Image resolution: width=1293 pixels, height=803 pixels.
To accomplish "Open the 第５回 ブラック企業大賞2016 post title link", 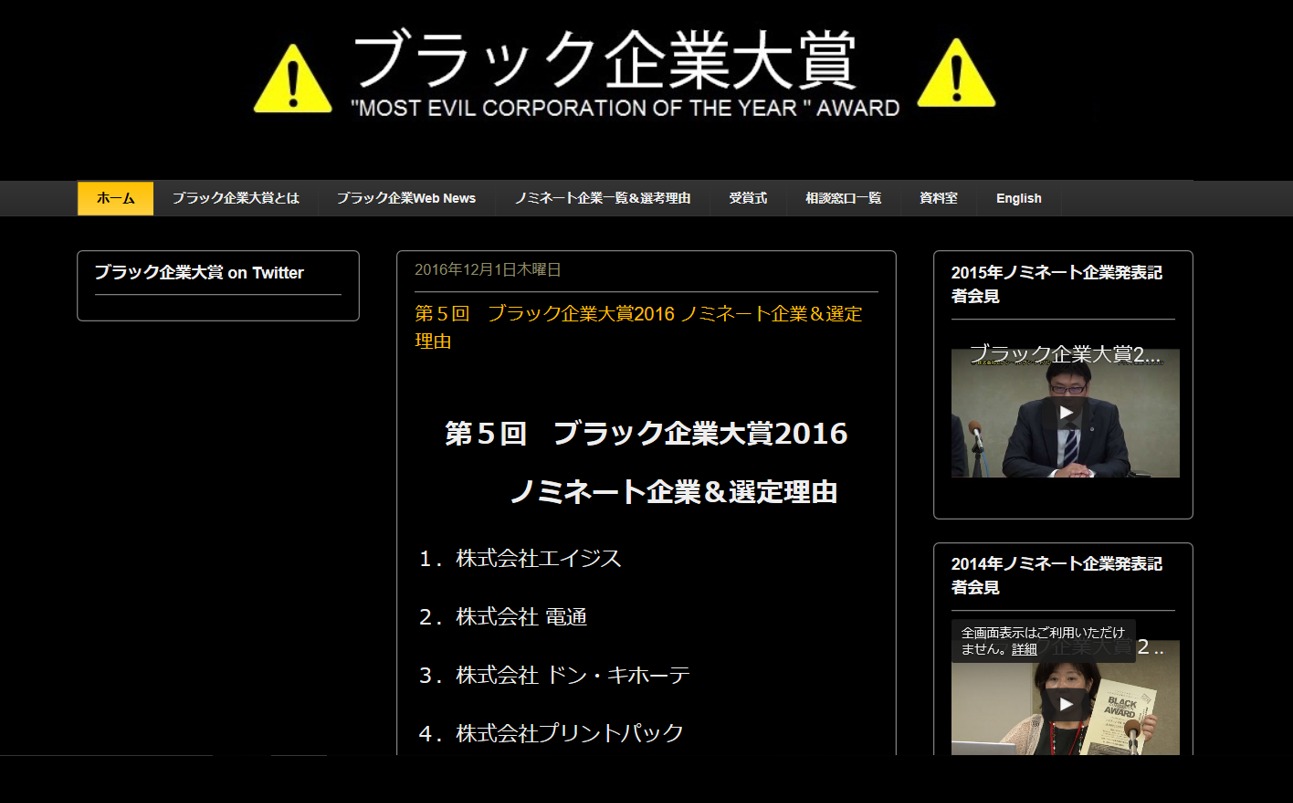I will tap(637, 327).
